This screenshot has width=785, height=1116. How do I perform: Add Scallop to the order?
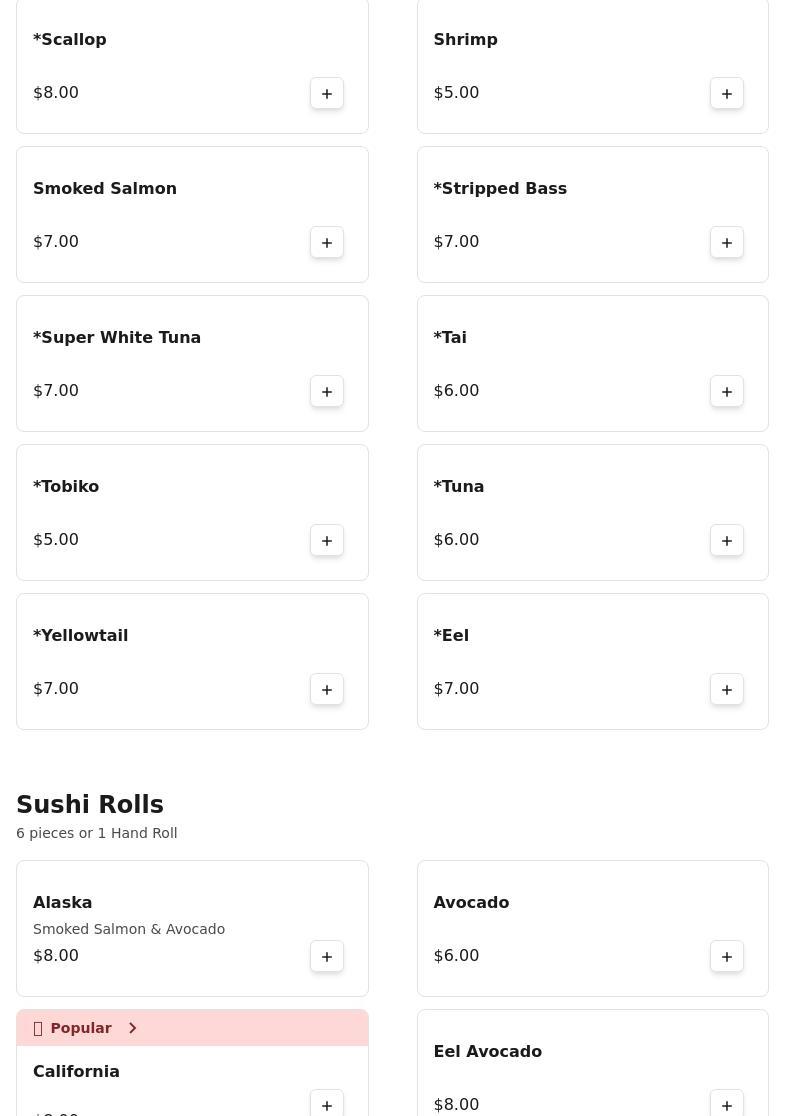coord(327,93)
